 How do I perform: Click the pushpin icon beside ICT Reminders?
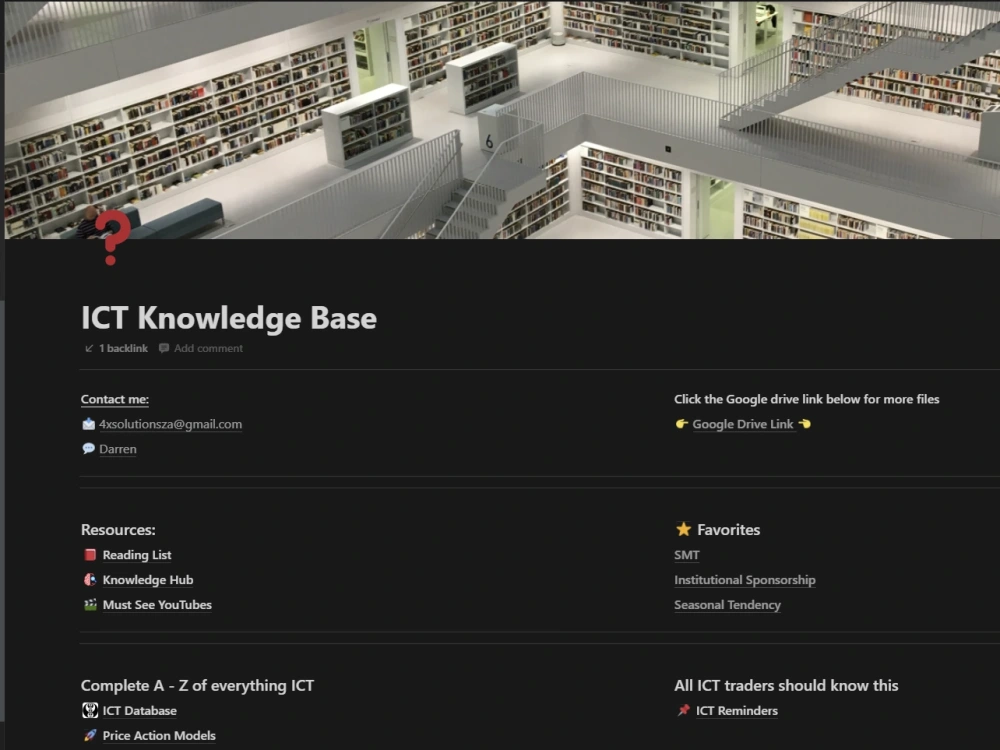[x=684, y=710]
